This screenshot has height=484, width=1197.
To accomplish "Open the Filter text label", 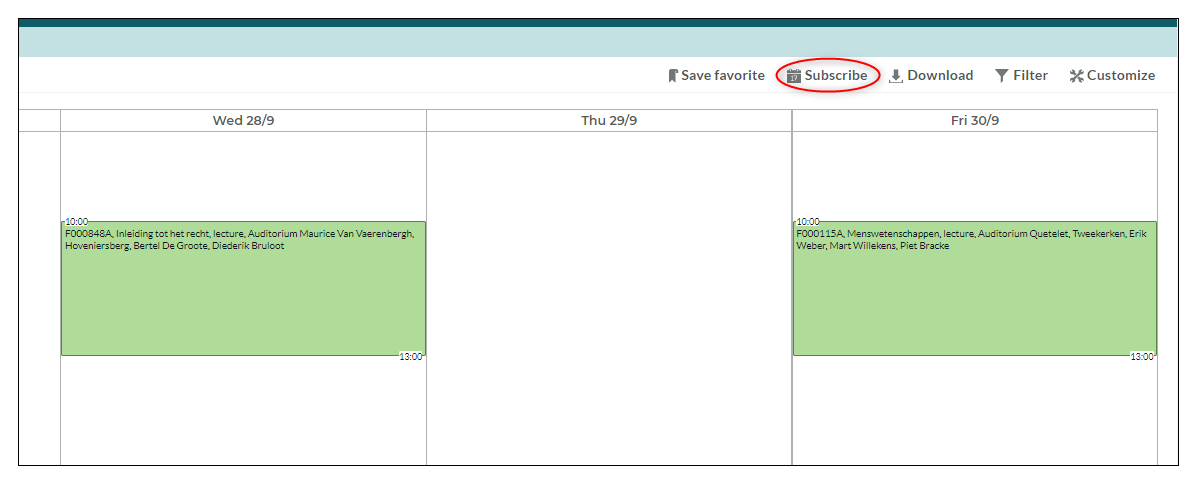I will pos(1030,76).
